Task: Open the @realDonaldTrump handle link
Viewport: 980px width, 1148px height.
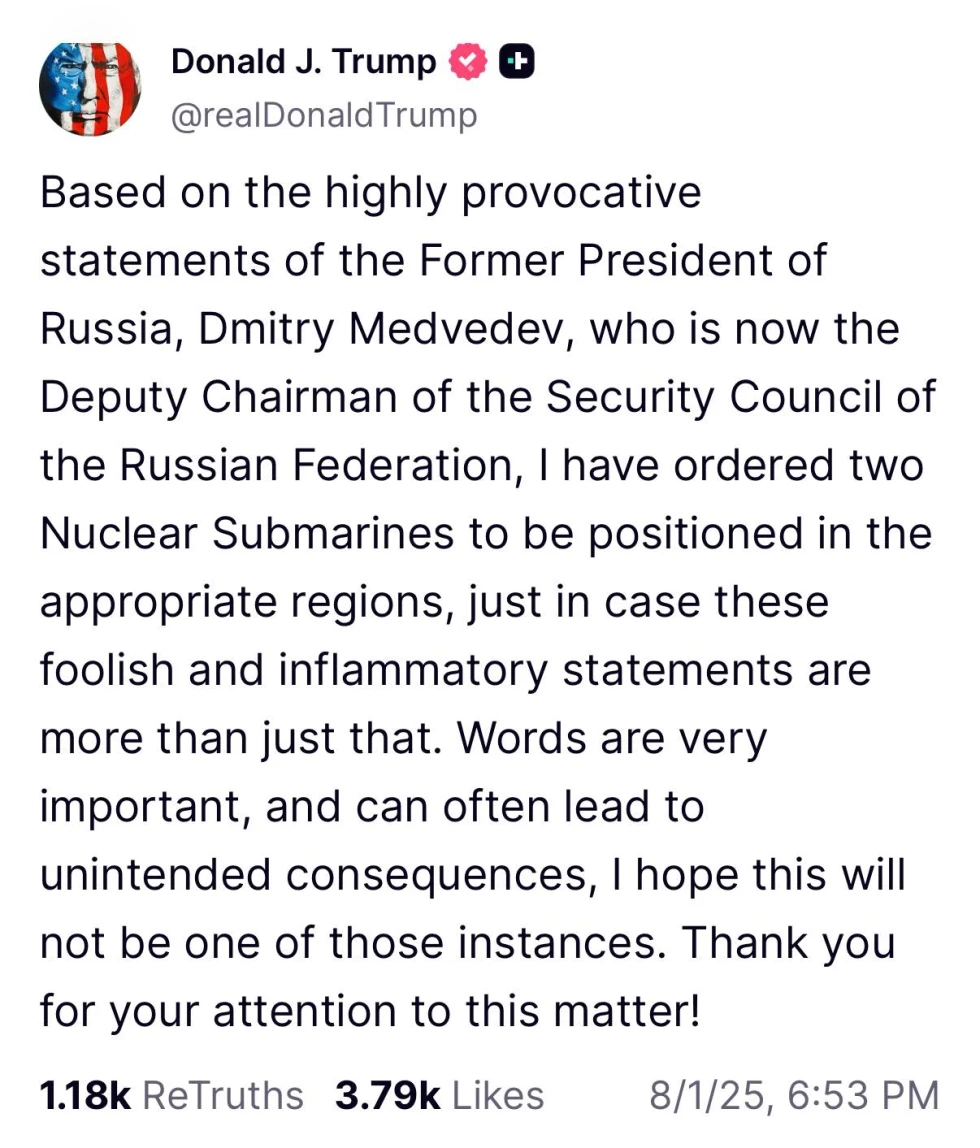Action: pos(324,116)
